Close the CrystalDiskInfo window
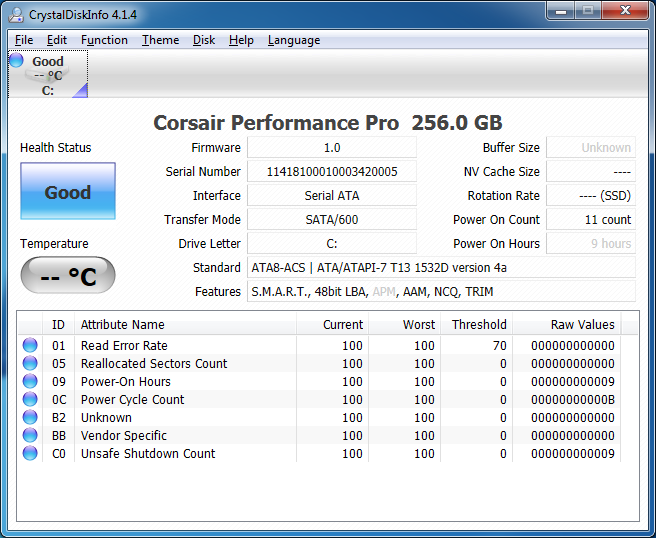656x538 pixels. pyautogui.click(x=625, y=11)
